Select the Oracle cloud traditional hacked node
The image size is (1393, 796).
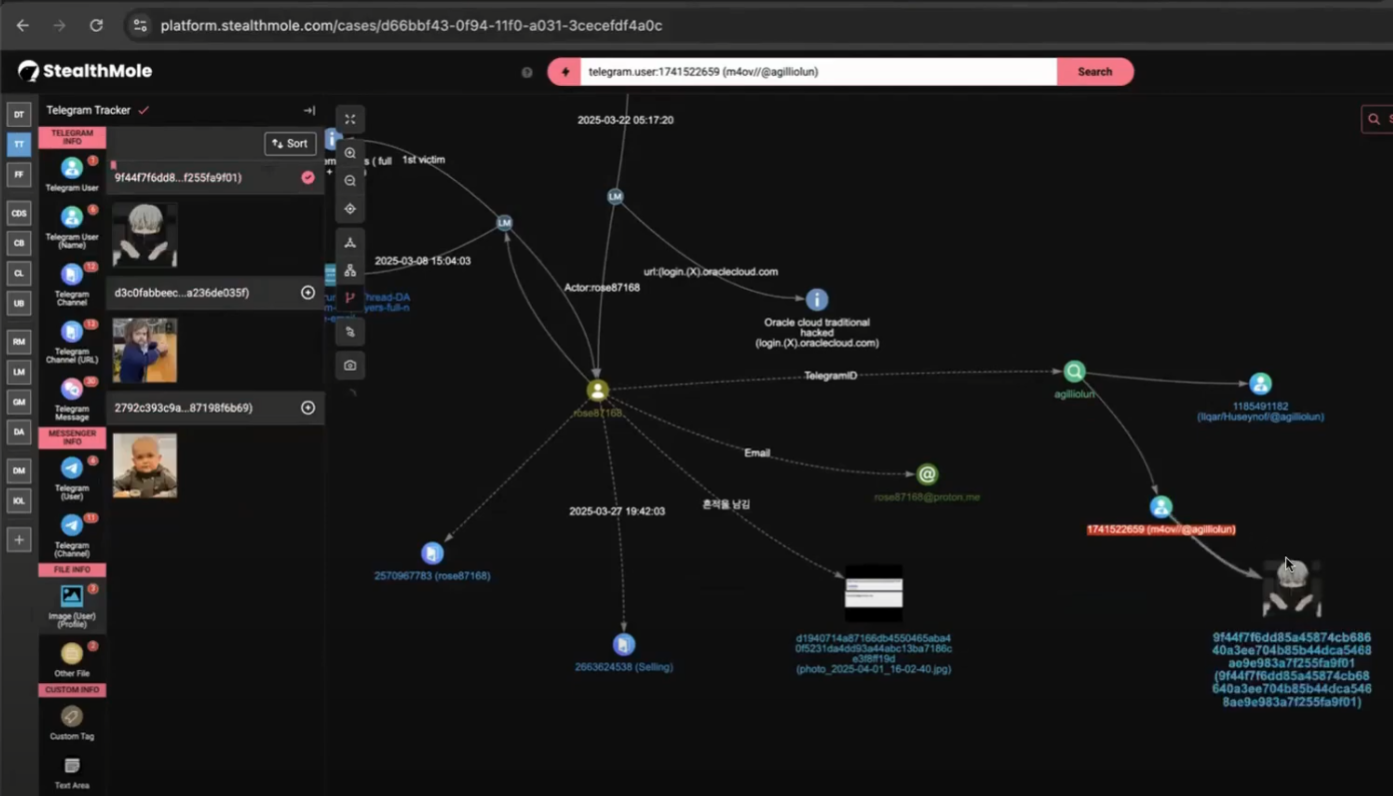click(x=817, y=300)
